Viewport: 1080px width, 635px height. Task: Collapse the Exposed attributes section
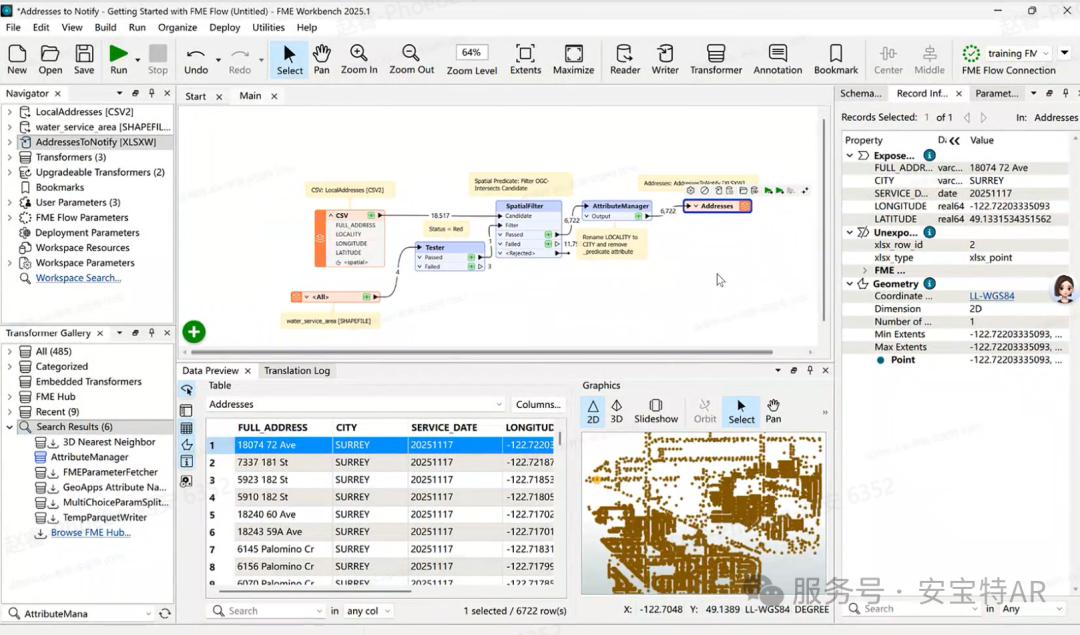click(850, 156)
